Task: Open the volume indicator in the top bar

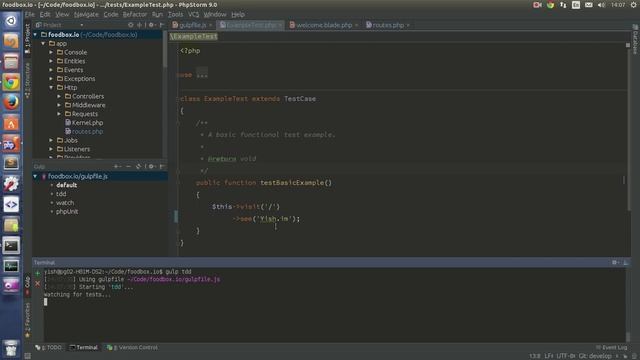Action: click(601, 5)
